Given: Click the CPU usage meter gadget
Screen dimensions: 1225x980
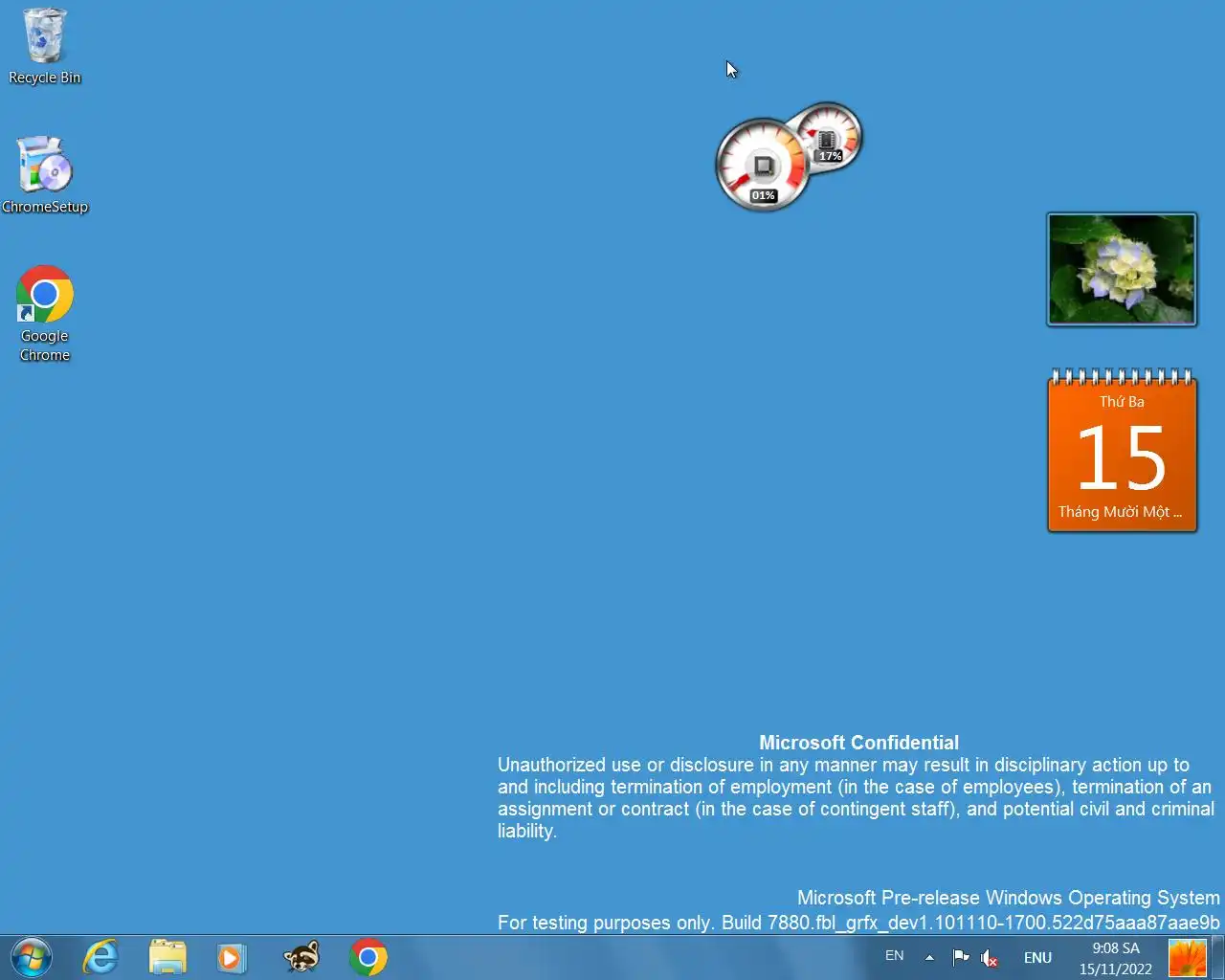Looking at the screenshot, I should pos(763,166).
